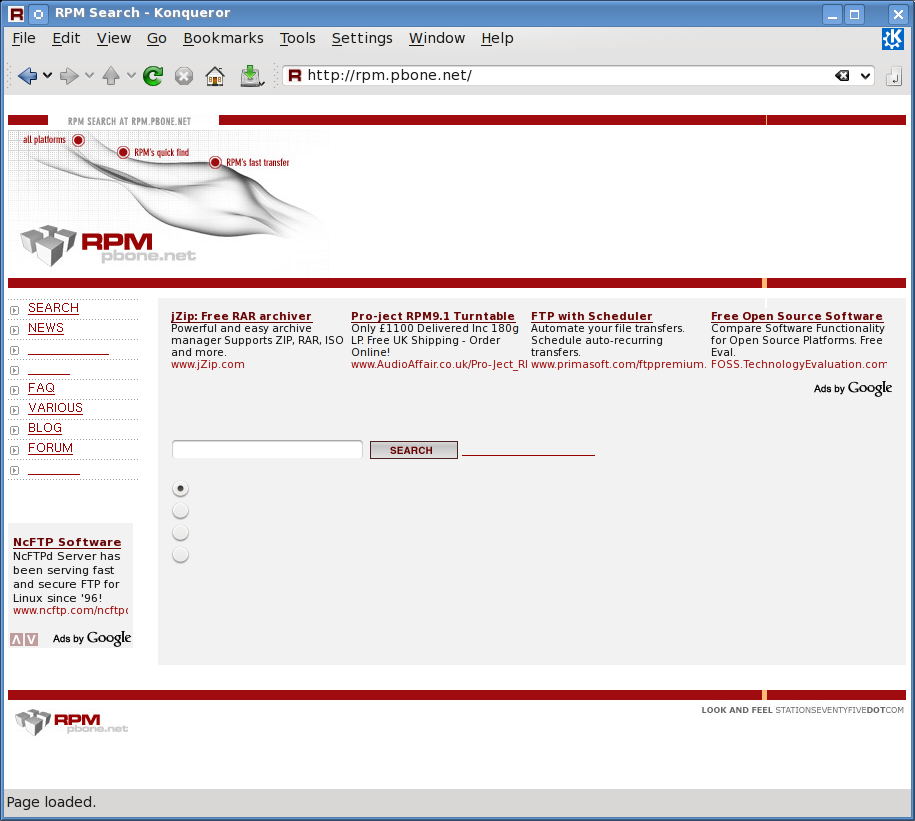This screenshot has width=915, height=821.
Task: Click the download/save toolbar icon
Action: [250, 75]
